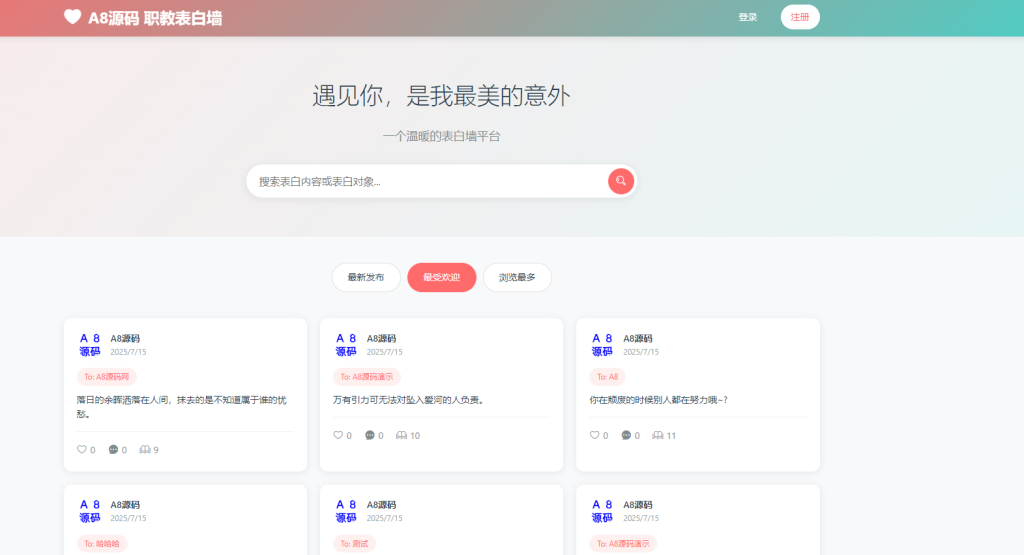Click the subtitle 一个温暖的表白墙平台

coord(441,136)
